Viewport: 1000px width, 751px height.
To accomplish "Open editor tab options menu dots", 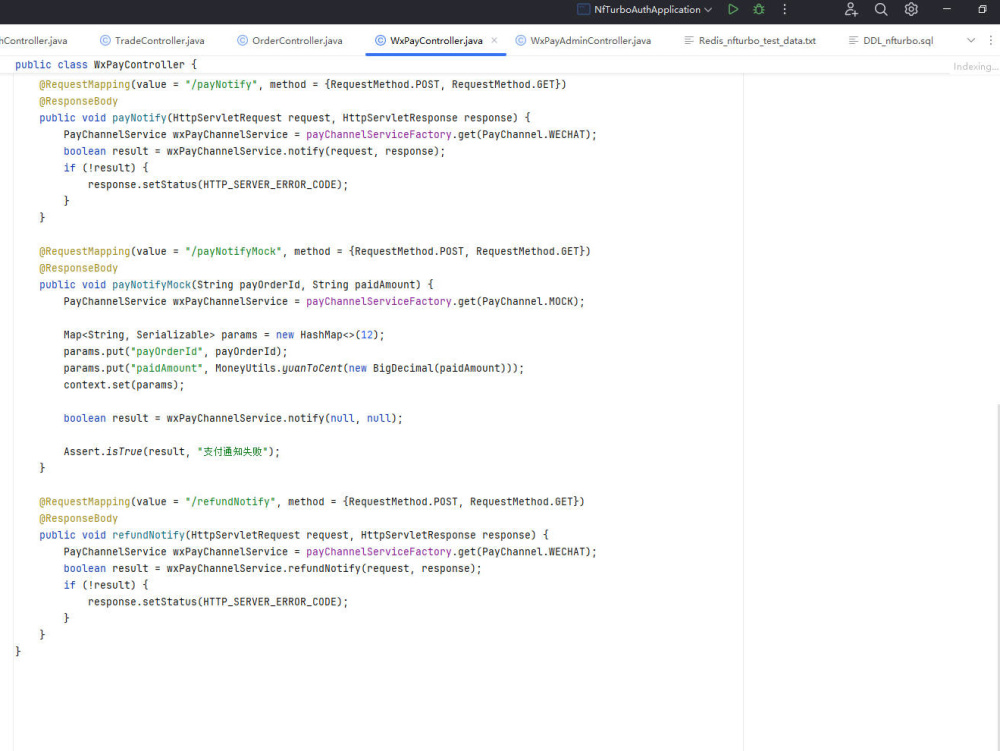I will point(990,40).
